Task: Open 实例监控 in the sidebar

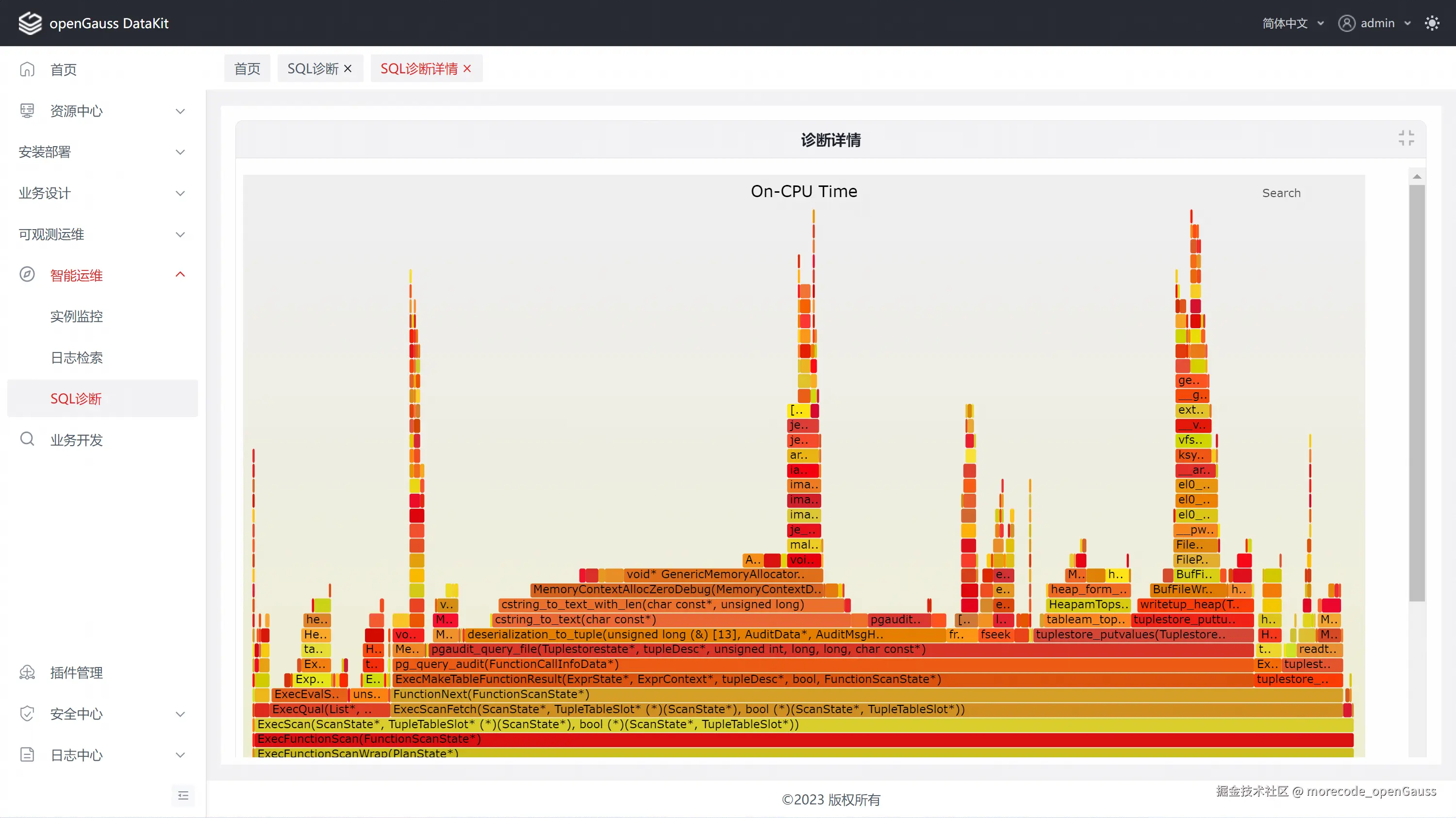Action: point(76,316)
